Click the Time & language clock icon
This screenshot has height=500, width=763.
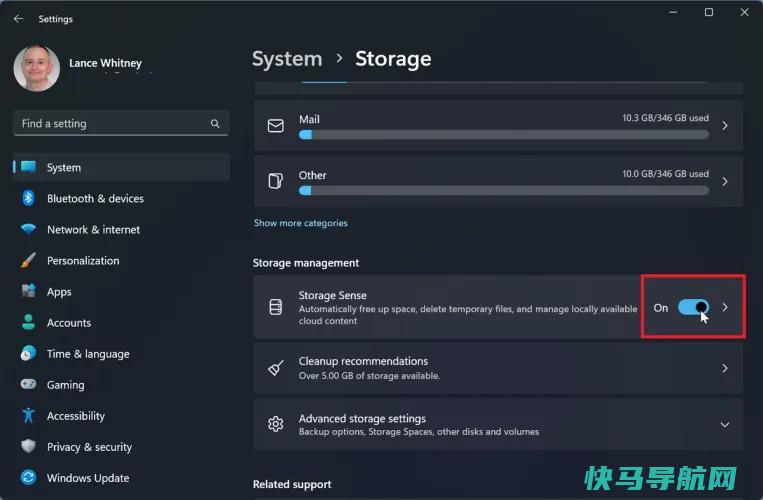click(28, 354)
